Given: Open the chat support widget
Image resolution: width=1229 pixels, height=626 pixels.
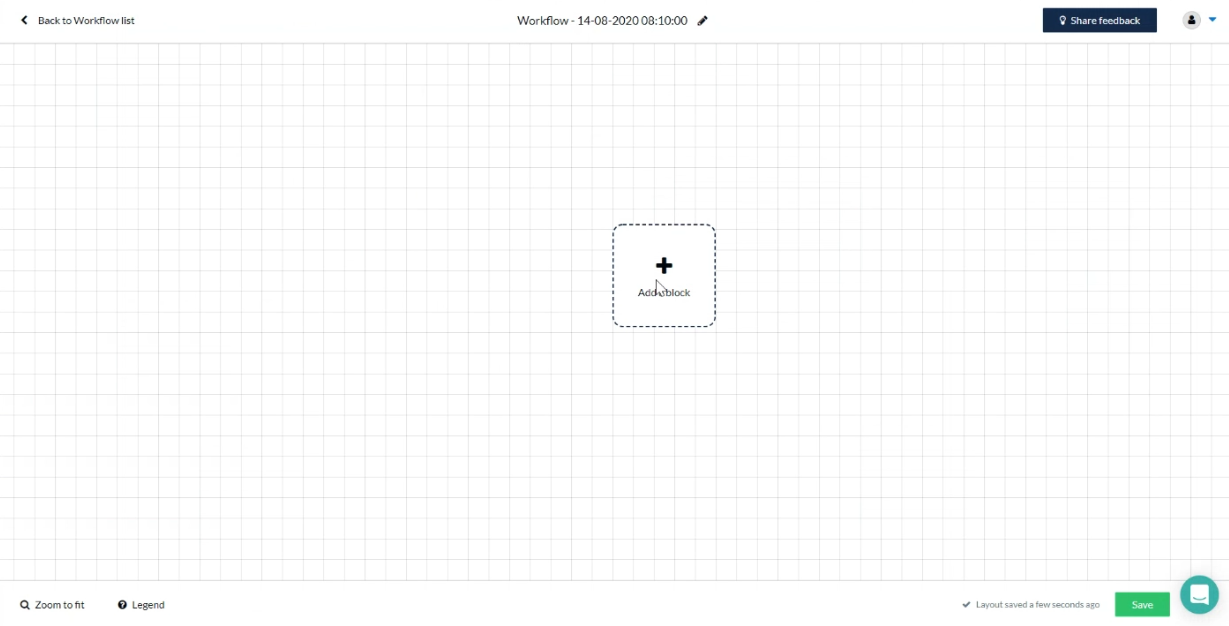Looking at the screenshot, I should click(x=1199, y=595).
